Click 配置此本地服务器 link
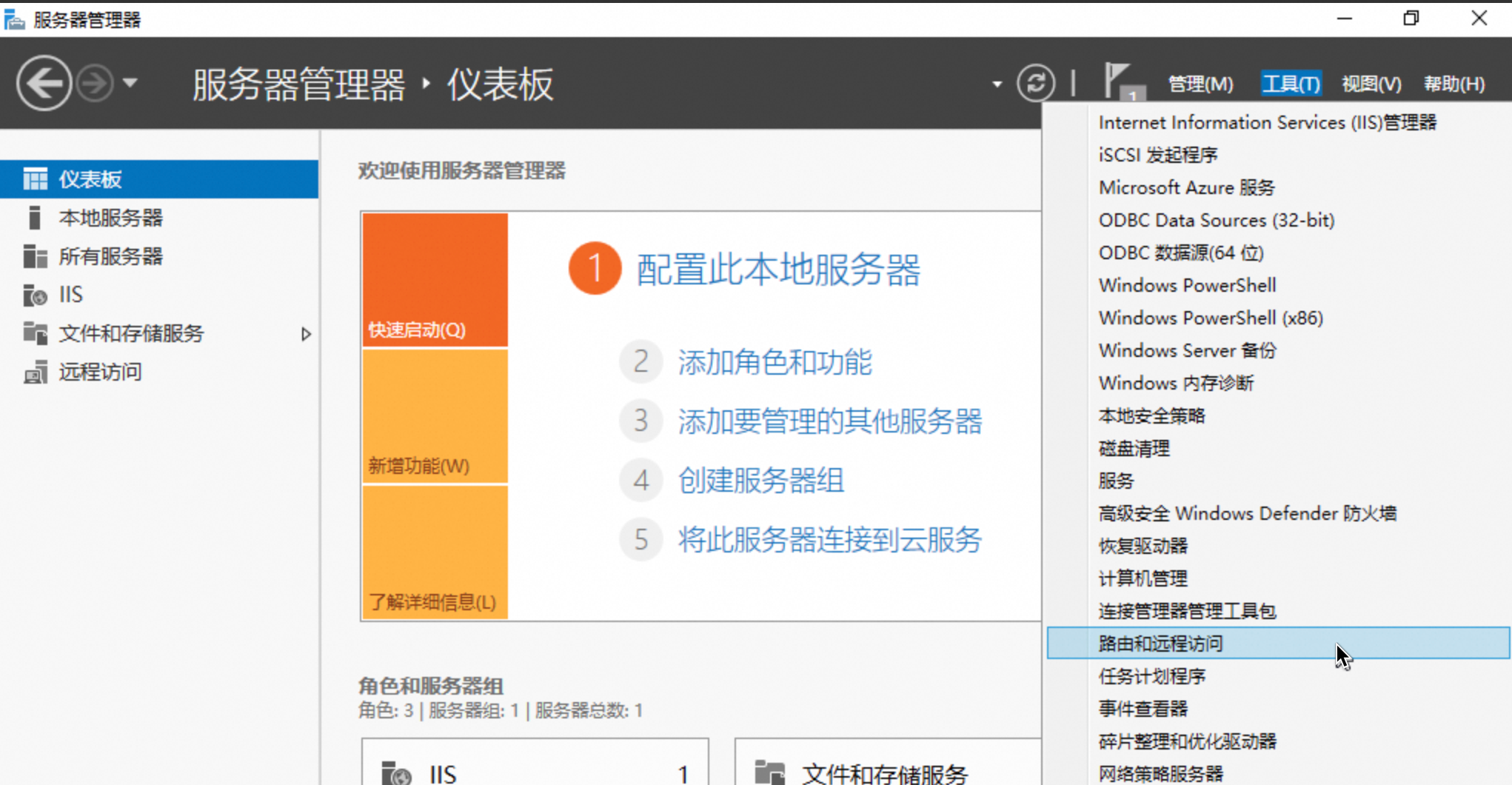Screen dimensions: 1512x785 [x=778, y=269]
